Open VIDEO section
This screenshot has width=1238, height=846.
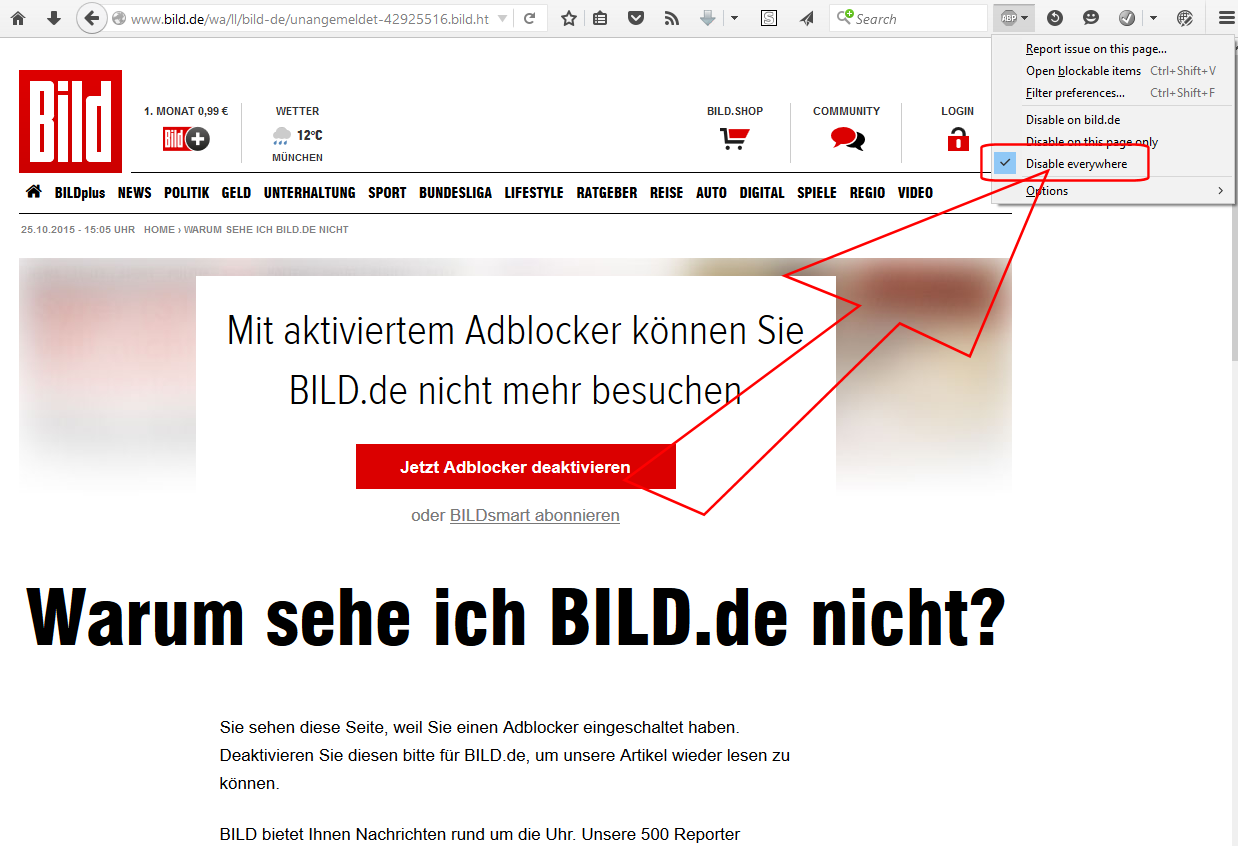pyautogui.click(x=915, y=193)
